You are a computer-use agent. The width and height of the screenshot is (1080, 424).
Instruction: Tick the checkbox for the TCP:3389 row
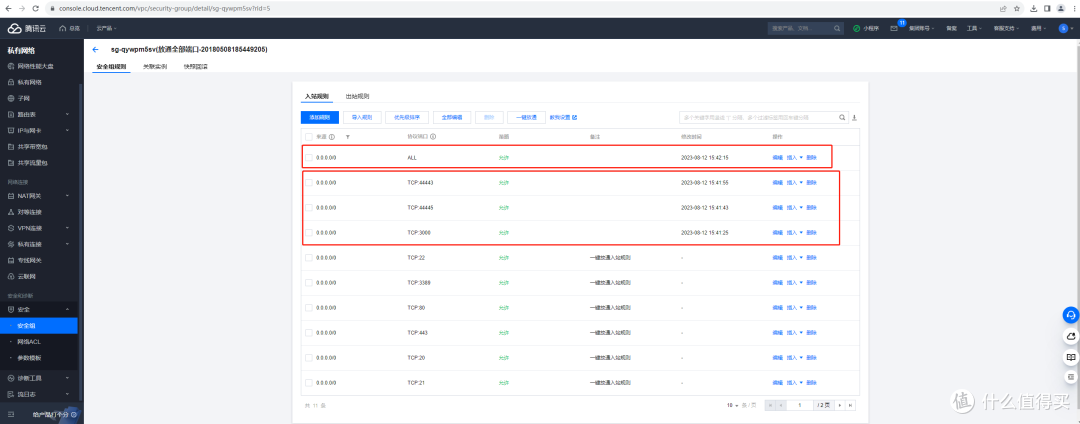pos(309,282)
